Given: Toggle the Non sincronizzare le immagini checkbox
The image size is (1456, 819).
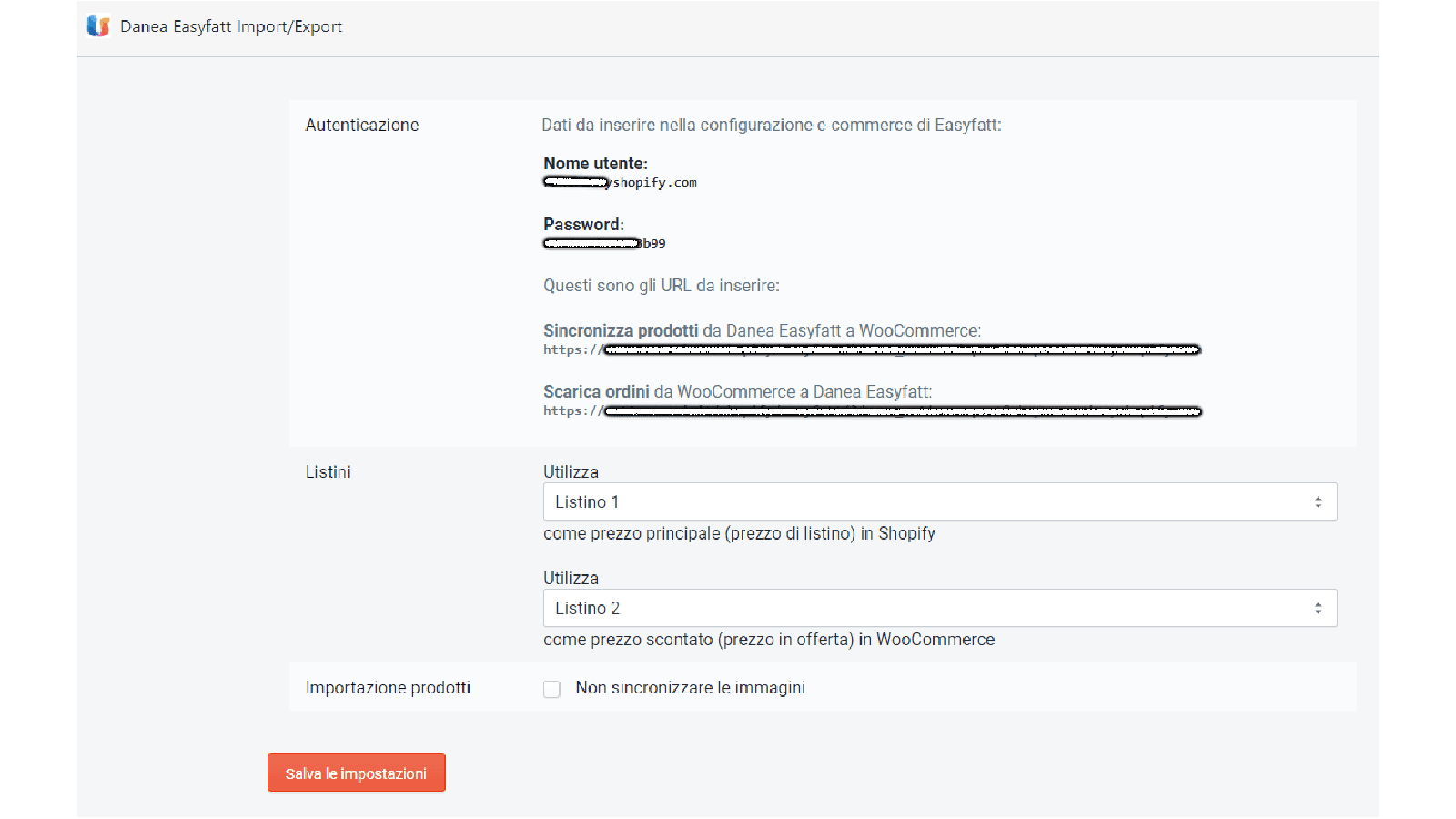Looking at the screenshot, I should pos(551,689).
